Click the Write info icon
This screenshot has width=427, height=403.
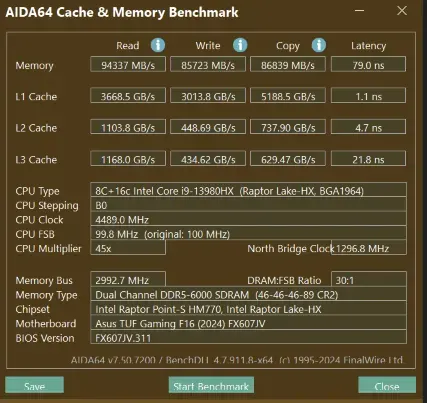(240, 45)
